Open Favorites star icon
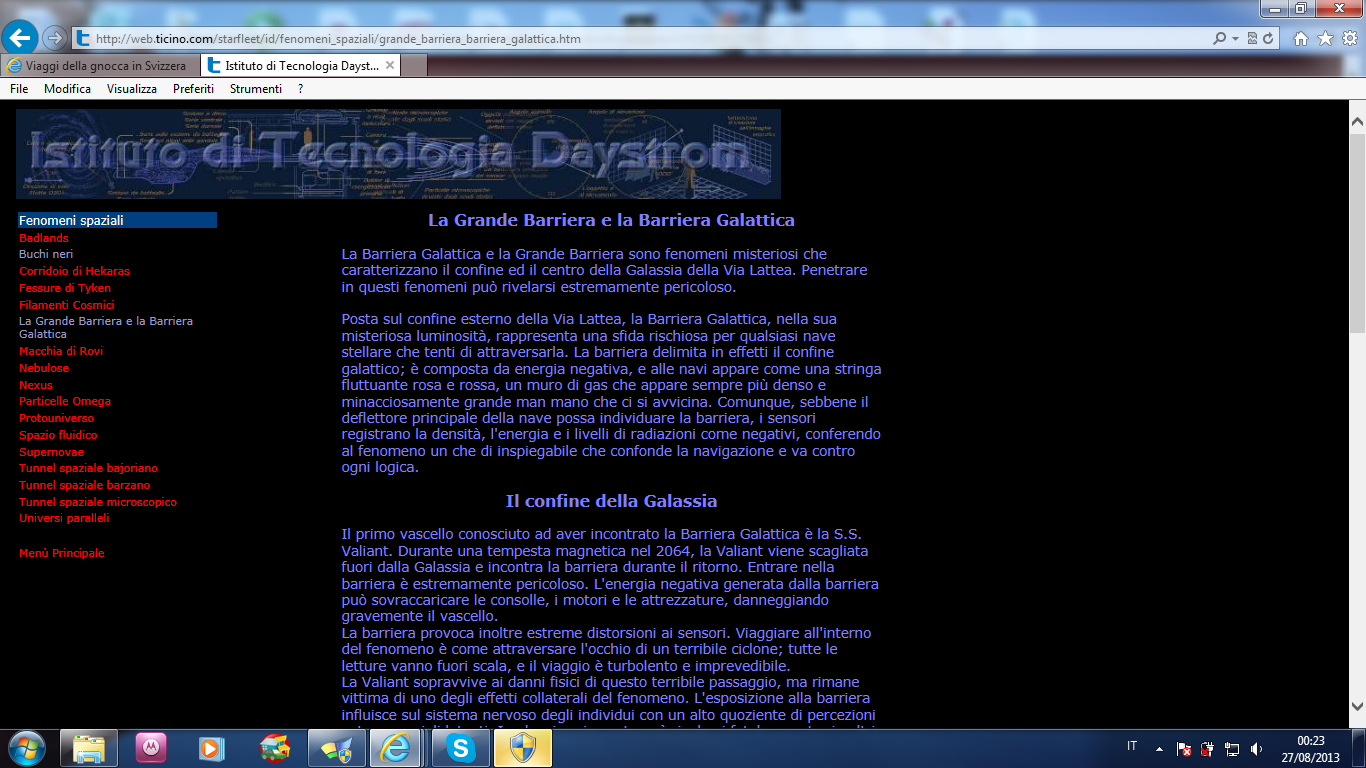 coord(1325,39)
